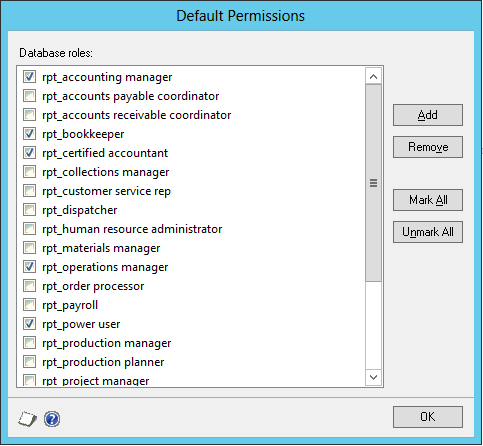
Task: Click the scroll up arrow of roles list
Action: 373,77
